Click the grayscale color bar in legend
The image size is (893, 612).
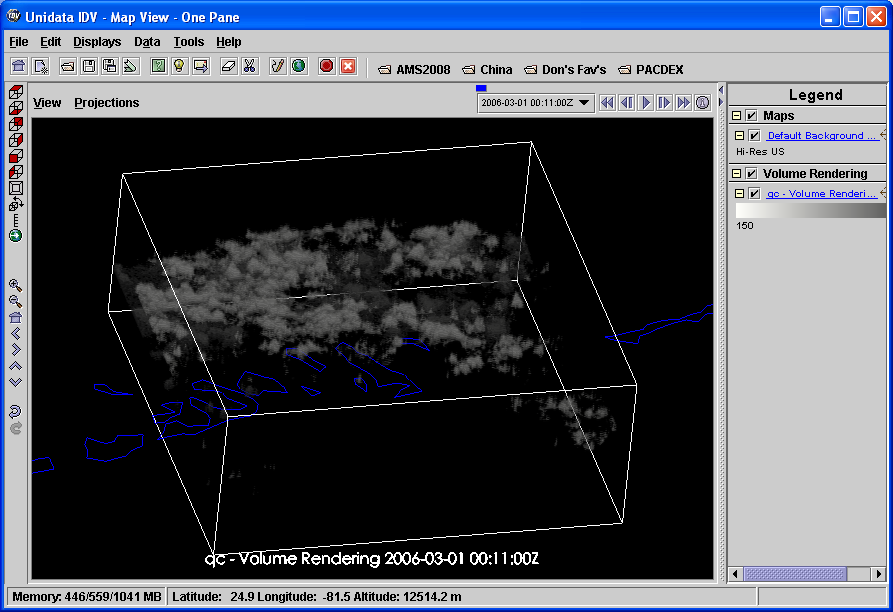(x=810, y=211)
